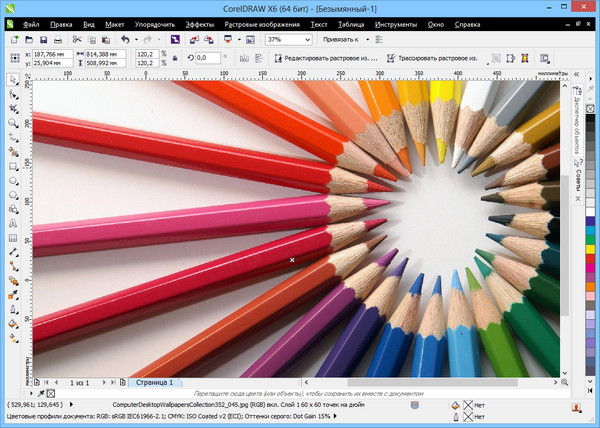Open the Эффекты menu
Viewport: 600px width, 428px height.
point(198,22)
